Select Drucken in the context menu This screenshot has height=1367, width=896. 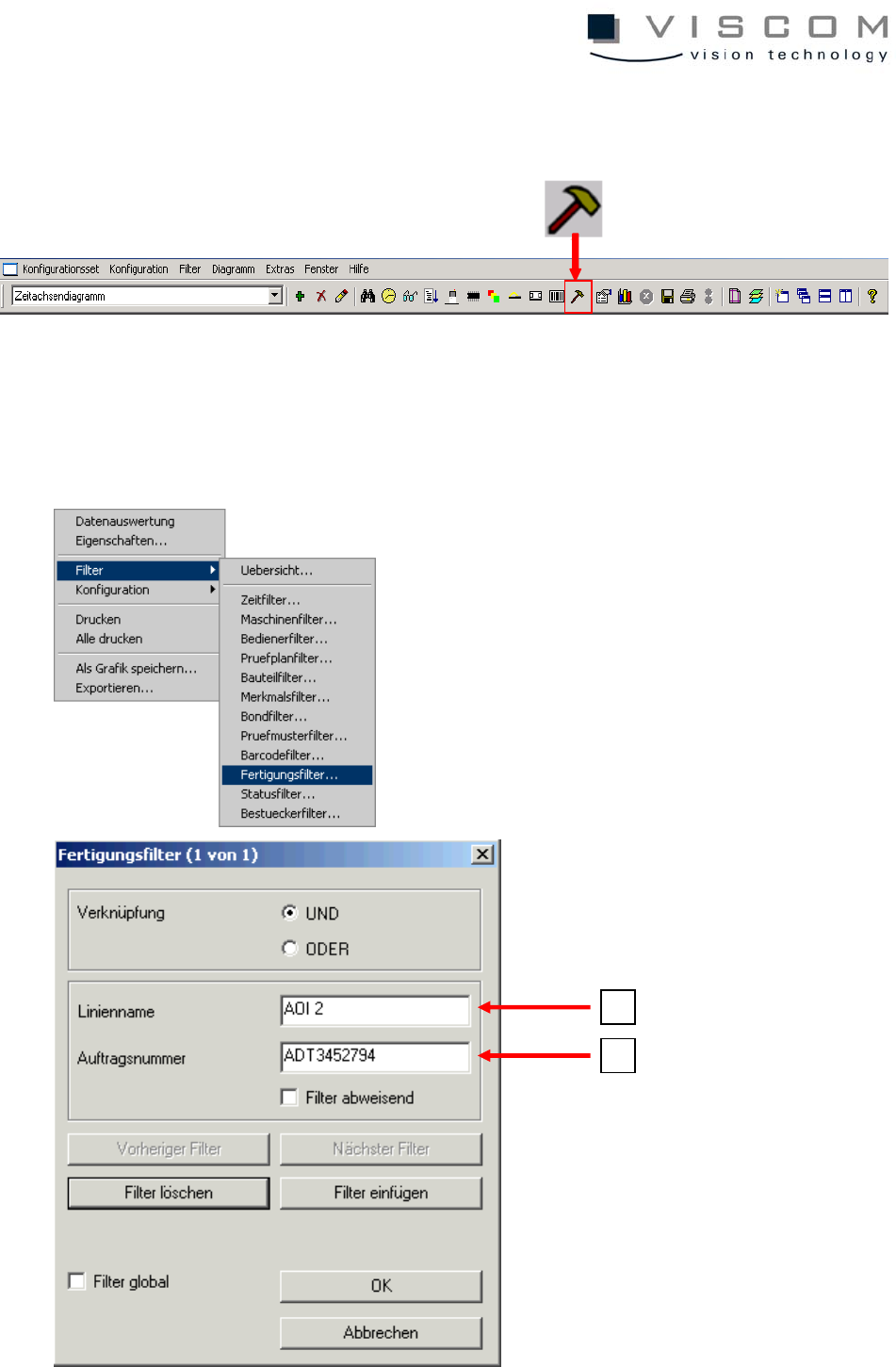98,619
